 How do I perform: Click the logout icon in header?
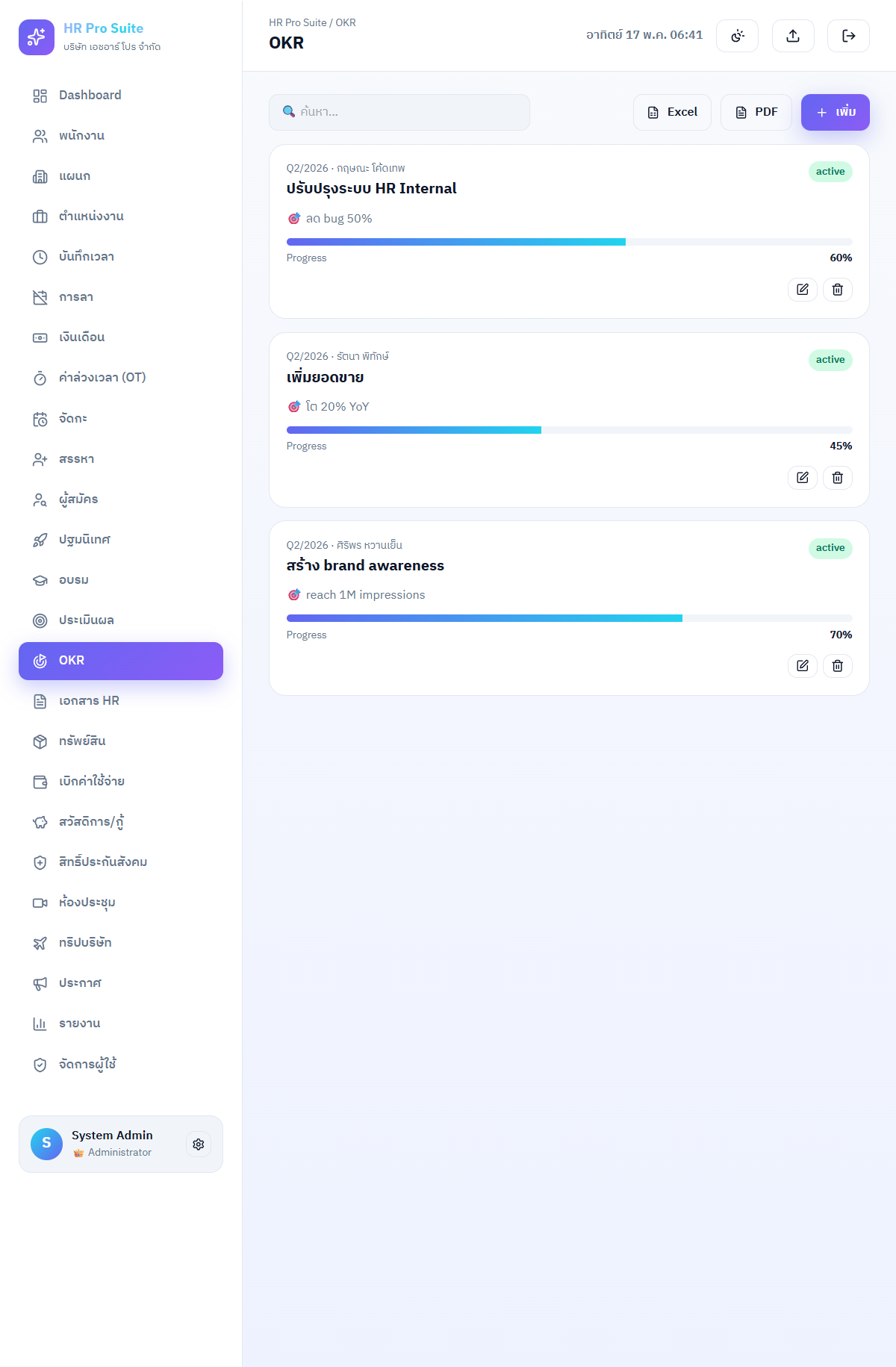pos(848,36)
